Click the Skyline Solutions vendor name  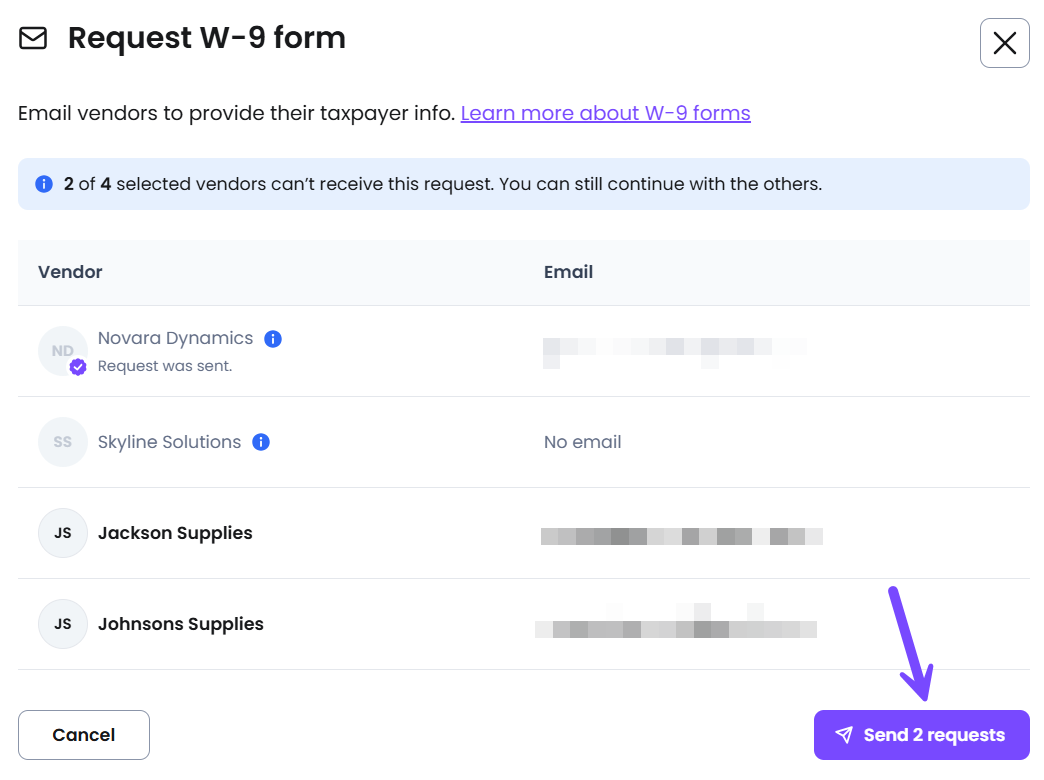[169, 442]
